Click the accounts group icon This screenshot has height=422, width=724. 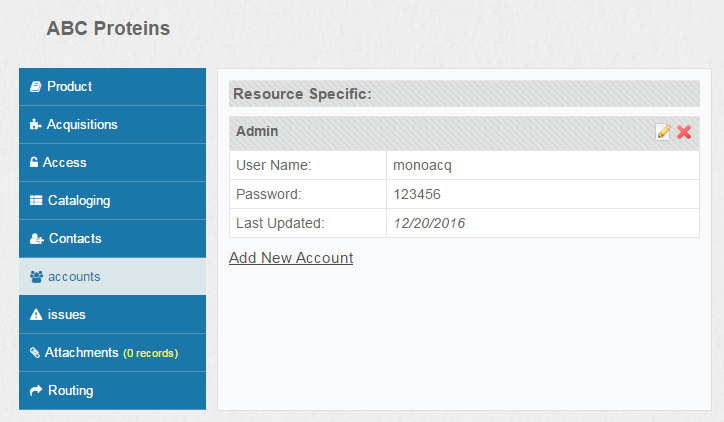pos(36,277)
